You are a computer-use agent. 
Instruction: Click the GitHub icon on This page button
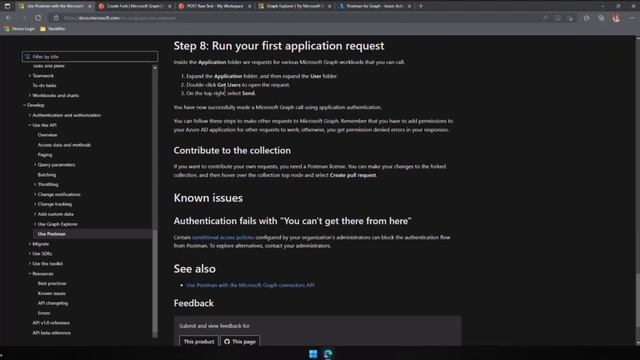(x=227, y=342)
